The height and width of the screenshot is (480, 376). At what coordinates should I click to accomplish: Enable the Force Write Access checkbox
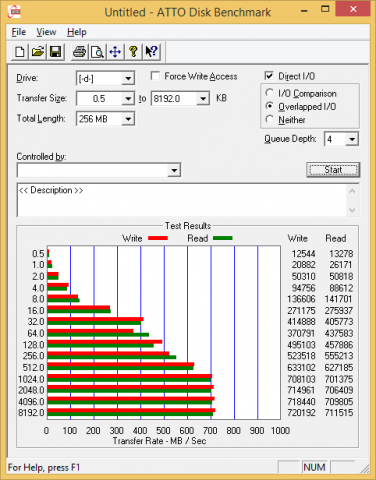155,76
